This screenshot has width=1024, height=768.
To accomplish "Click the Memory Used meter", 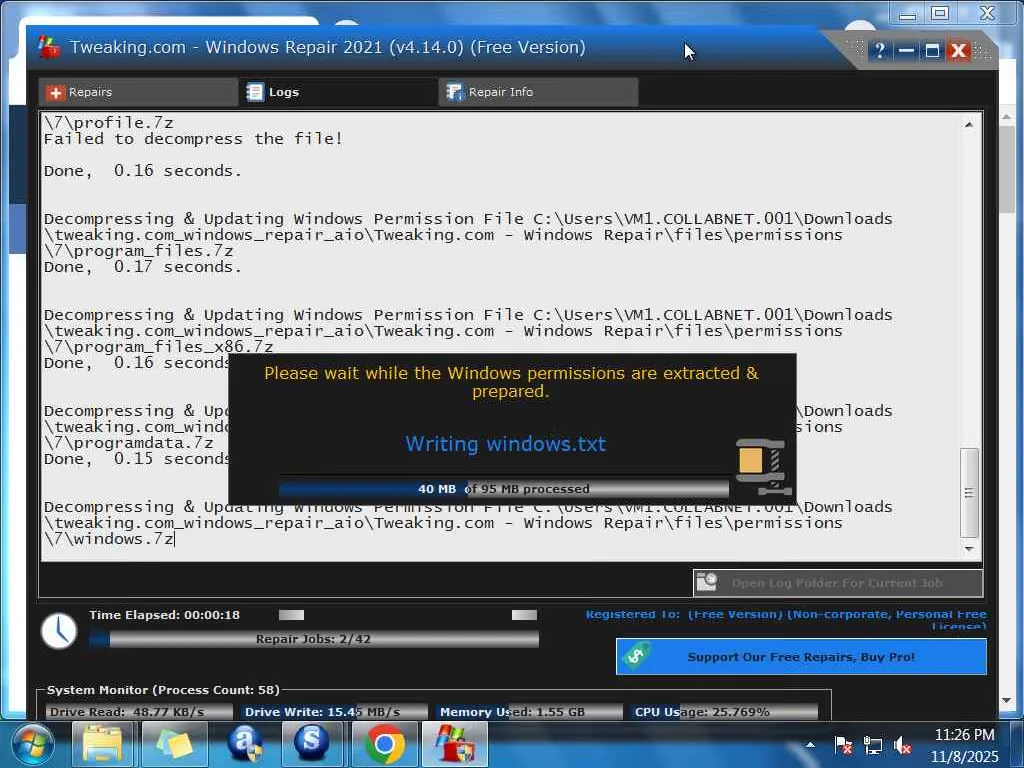I will (x=530, y=712).
